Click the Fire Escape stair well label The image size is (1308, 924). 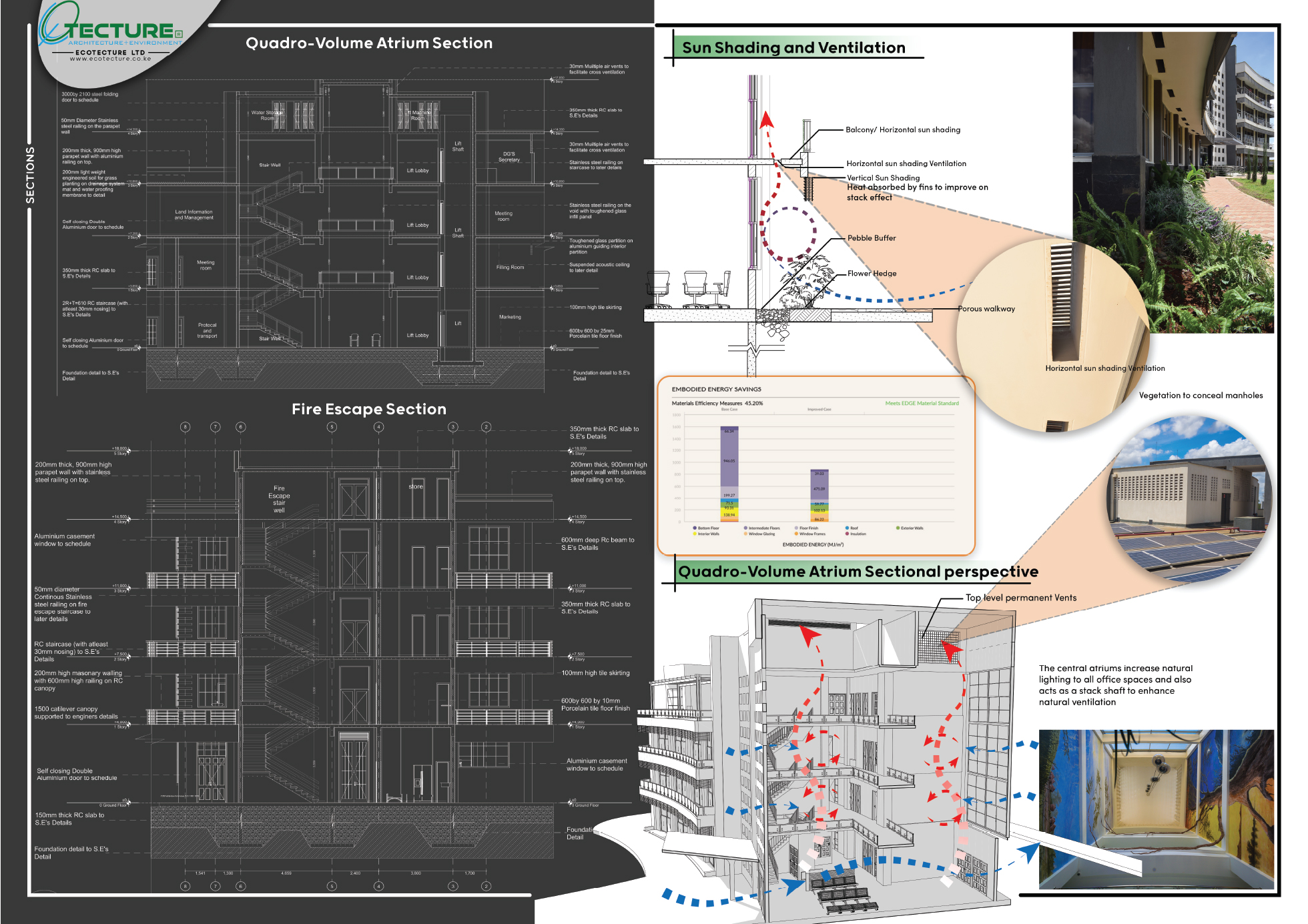279,500
